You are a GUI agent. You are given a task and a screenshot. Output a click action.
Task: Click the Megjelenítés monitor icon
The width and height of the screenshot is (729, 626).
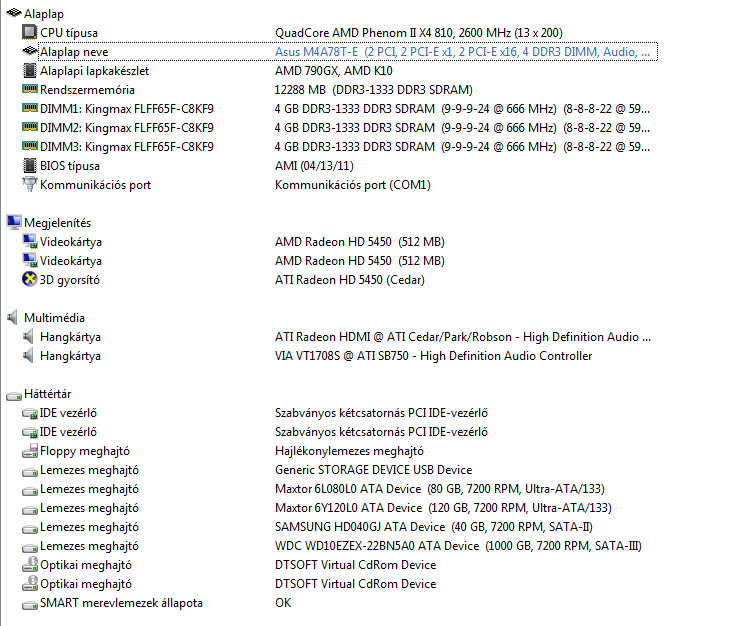(x=14, y=222)
